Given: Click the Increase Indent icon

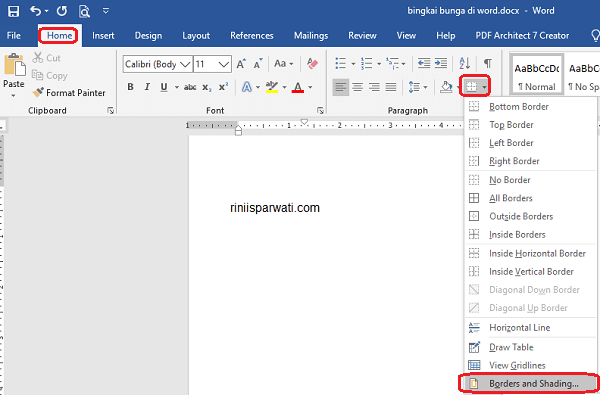Looking at the screenshot, I should click(441, 63).
